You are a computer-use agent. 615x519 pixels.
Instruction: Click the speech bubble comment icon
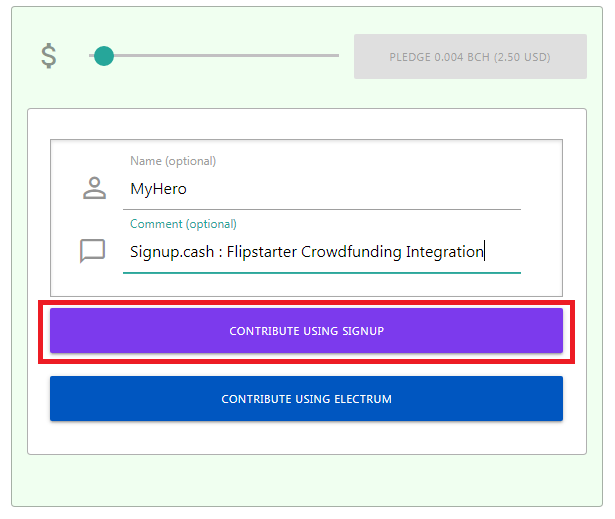[x=93, y=251]
